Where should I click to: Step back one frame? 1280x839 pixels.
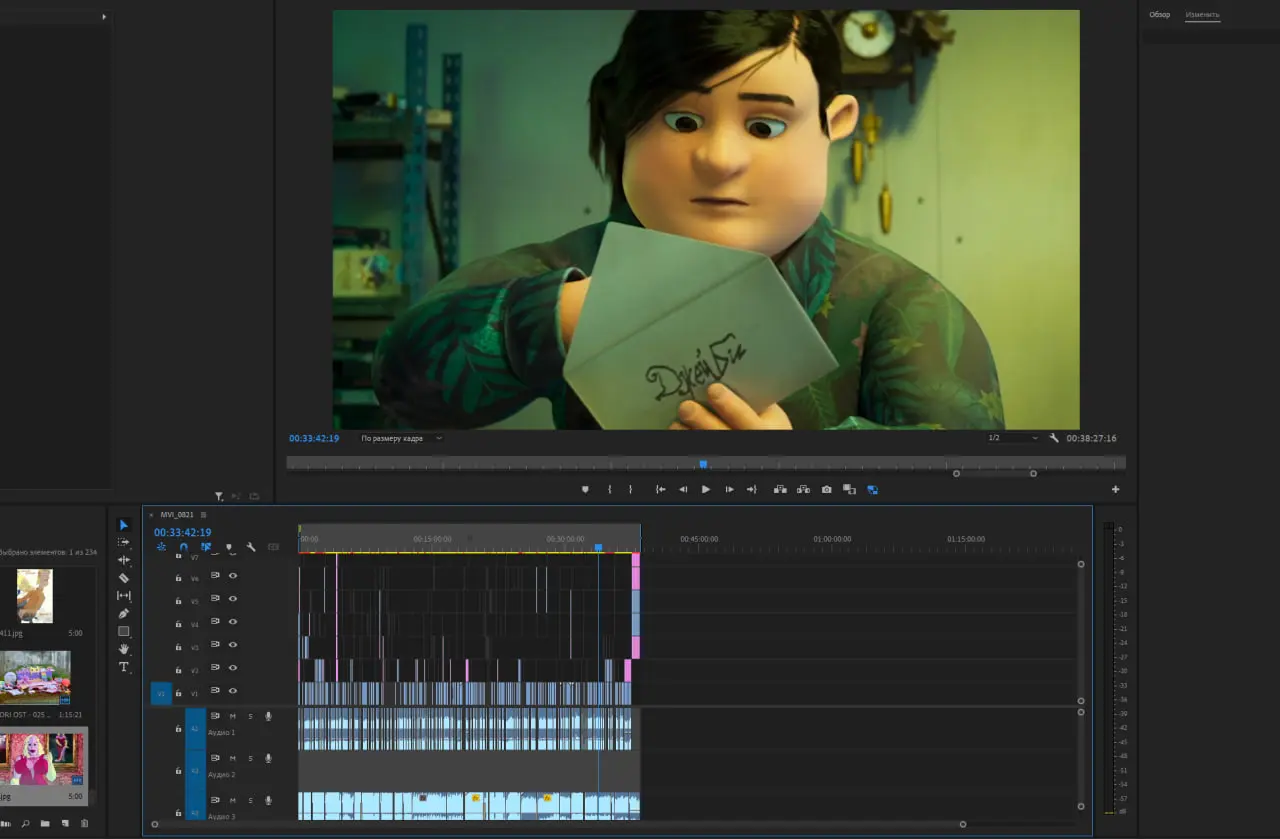point(683,489)
